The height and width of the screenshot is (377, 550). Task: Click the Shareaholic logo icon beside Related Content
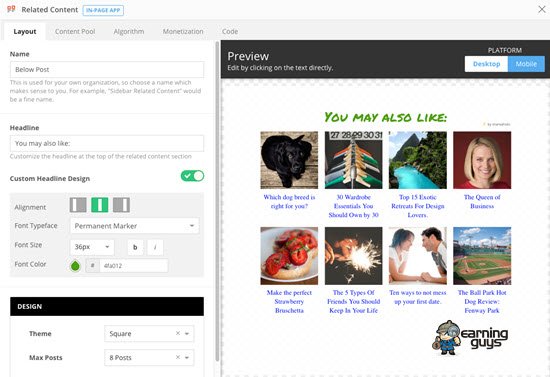tap(11, 8)
